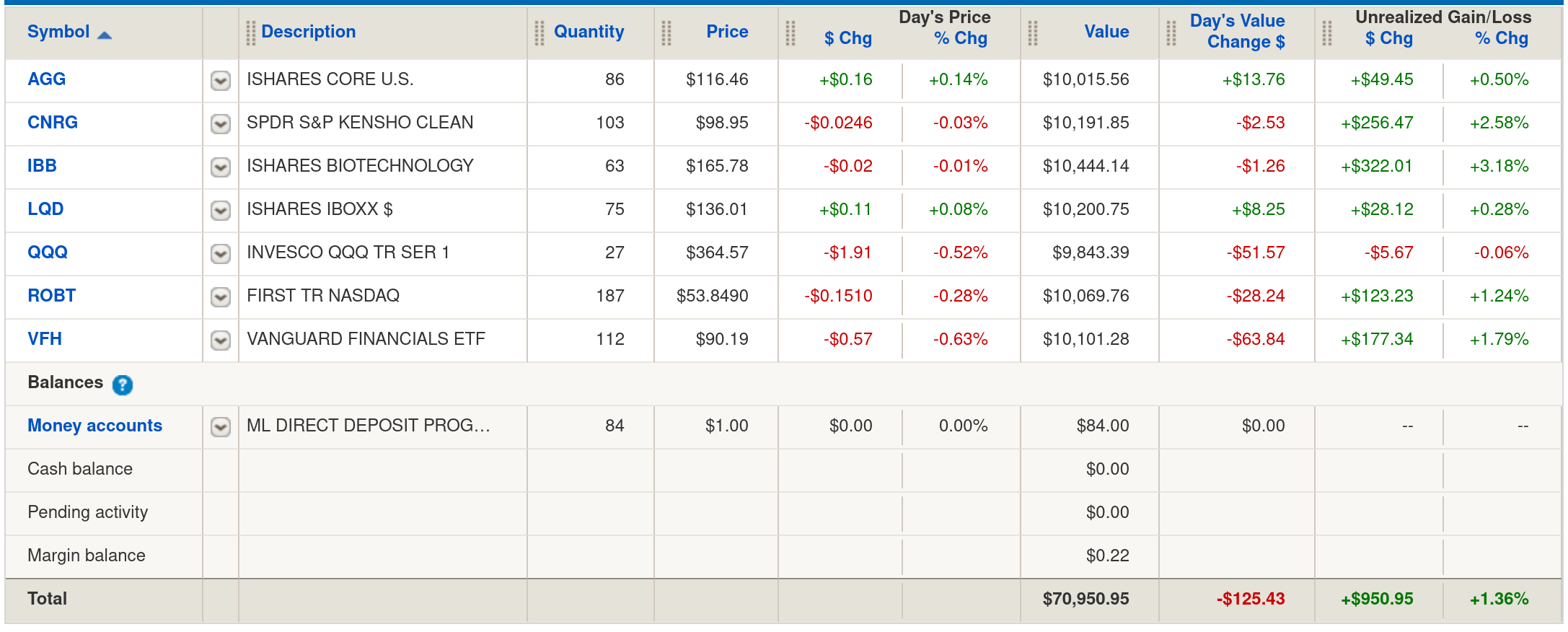Click the sort arrow next to Symbol
Screen dimensions: 1568x632
coord(105,35)
